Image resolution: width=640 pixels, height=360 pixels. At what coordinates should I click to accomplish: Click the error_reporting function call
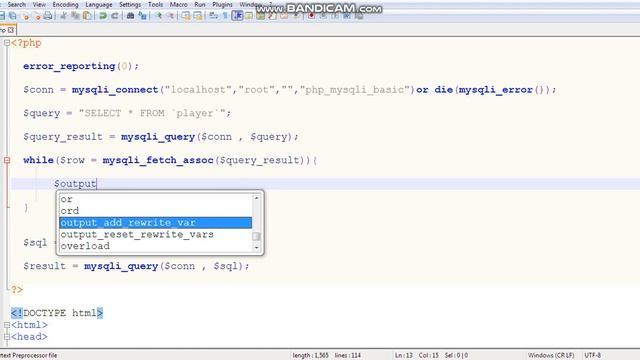69,66
